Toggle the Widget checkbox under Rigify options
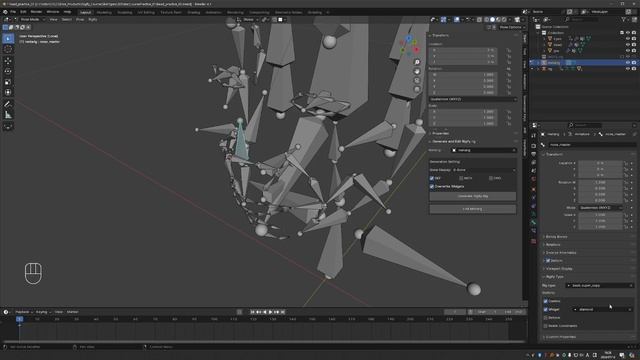 coord(546,309)
